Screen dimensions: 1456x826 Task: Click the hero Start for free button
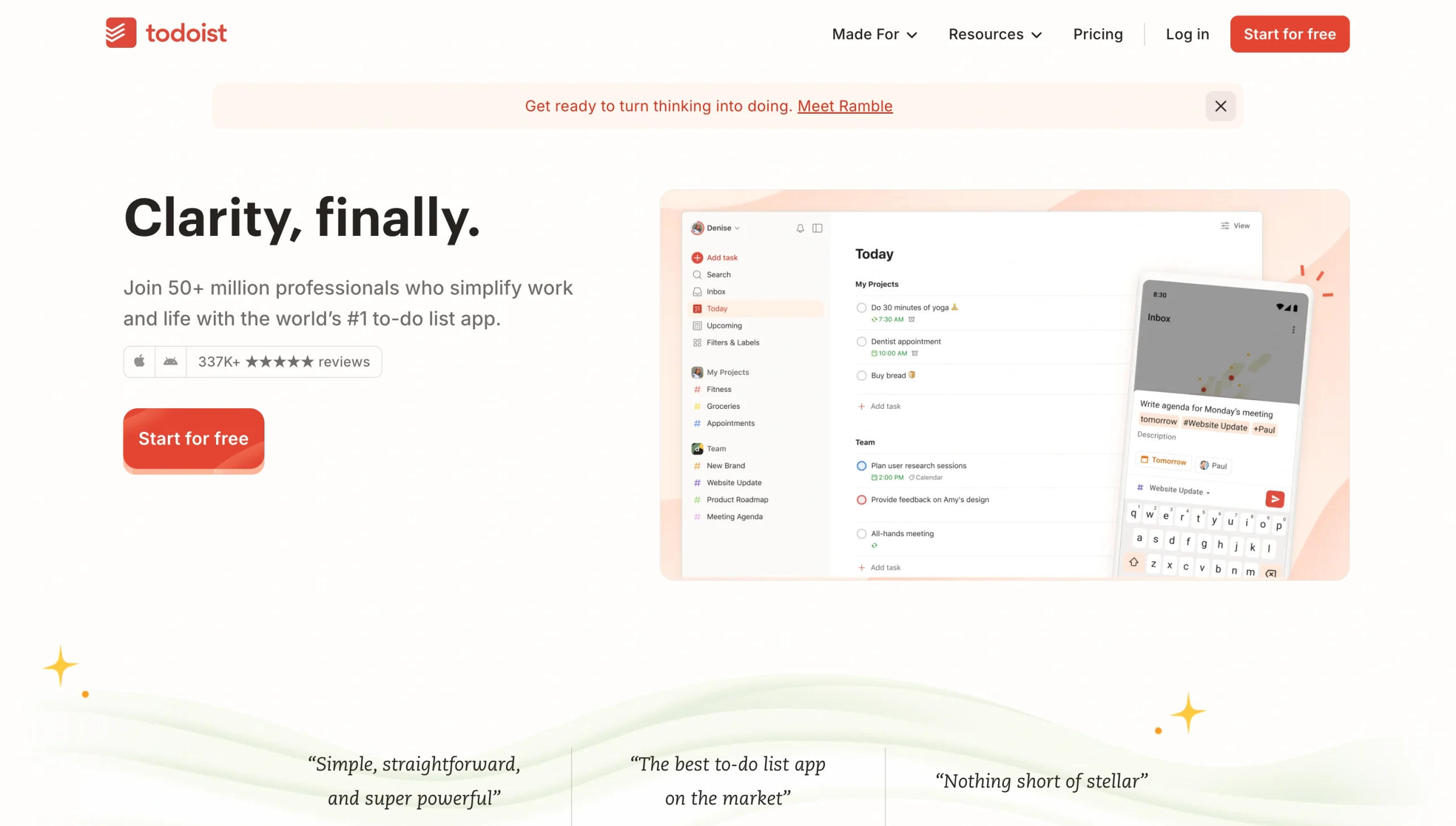click(193, 438)
